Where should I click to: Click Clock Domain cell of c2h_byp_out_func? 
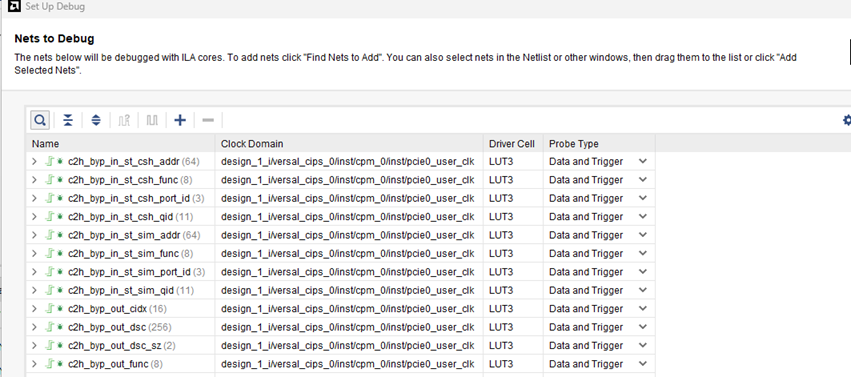(349, 364)
